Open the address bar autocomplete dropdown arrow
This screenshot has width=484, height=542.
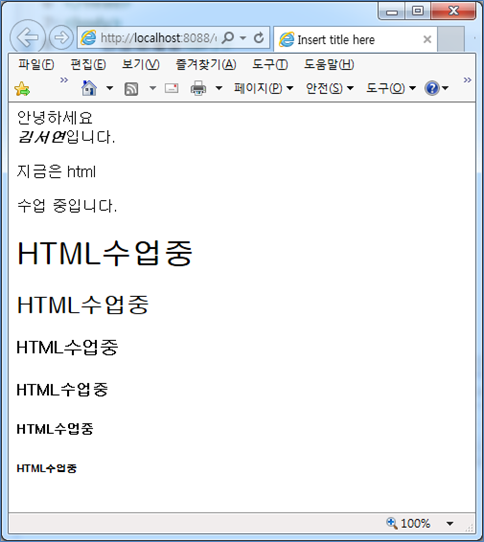[243, 38]
